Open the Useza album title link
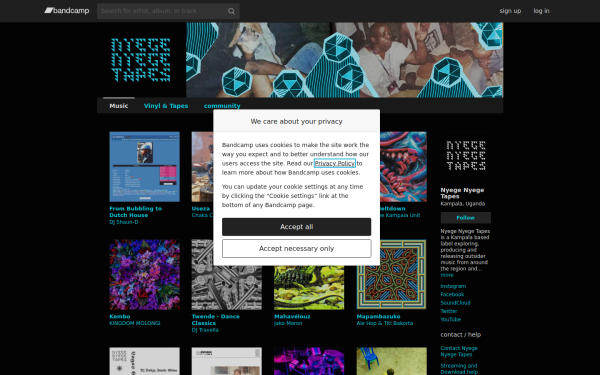Image resolution: width=600 pixels, height=375 pixels. [201, 209]
